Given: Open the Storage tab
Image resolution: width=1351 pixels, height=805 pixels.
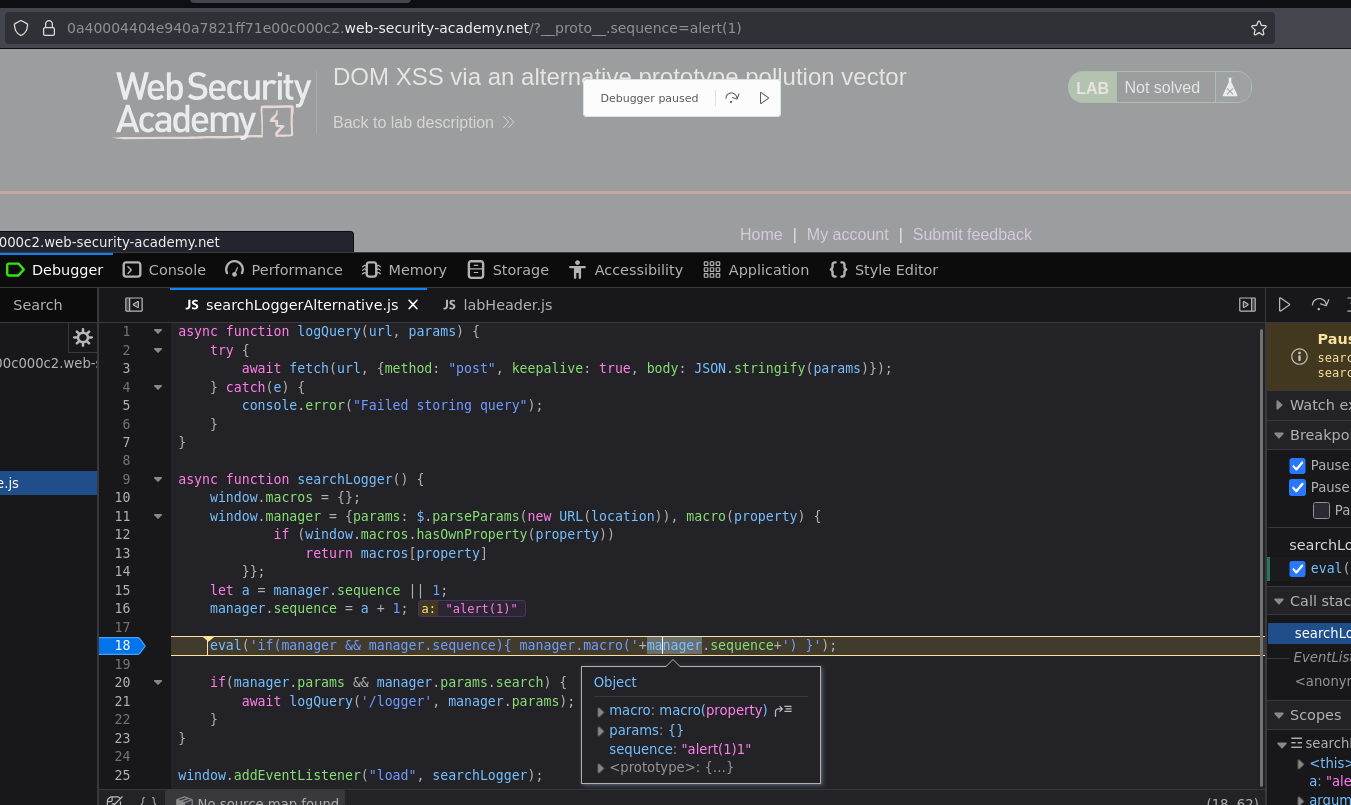Looking at the screenshot, I should [x=508, y=270].
